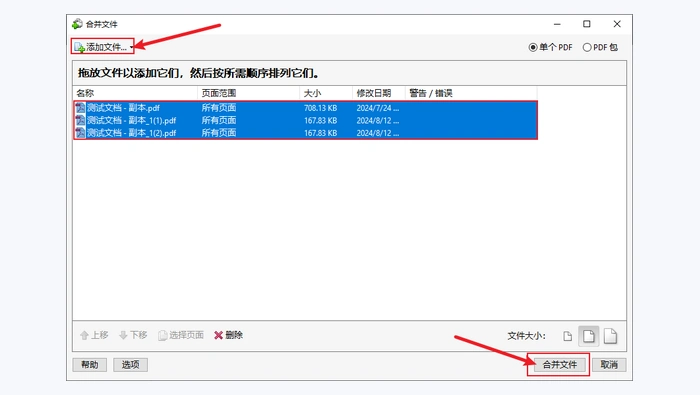Choose the largest file size icon
The width and height of the screenshot is (700, 395).
610,336
